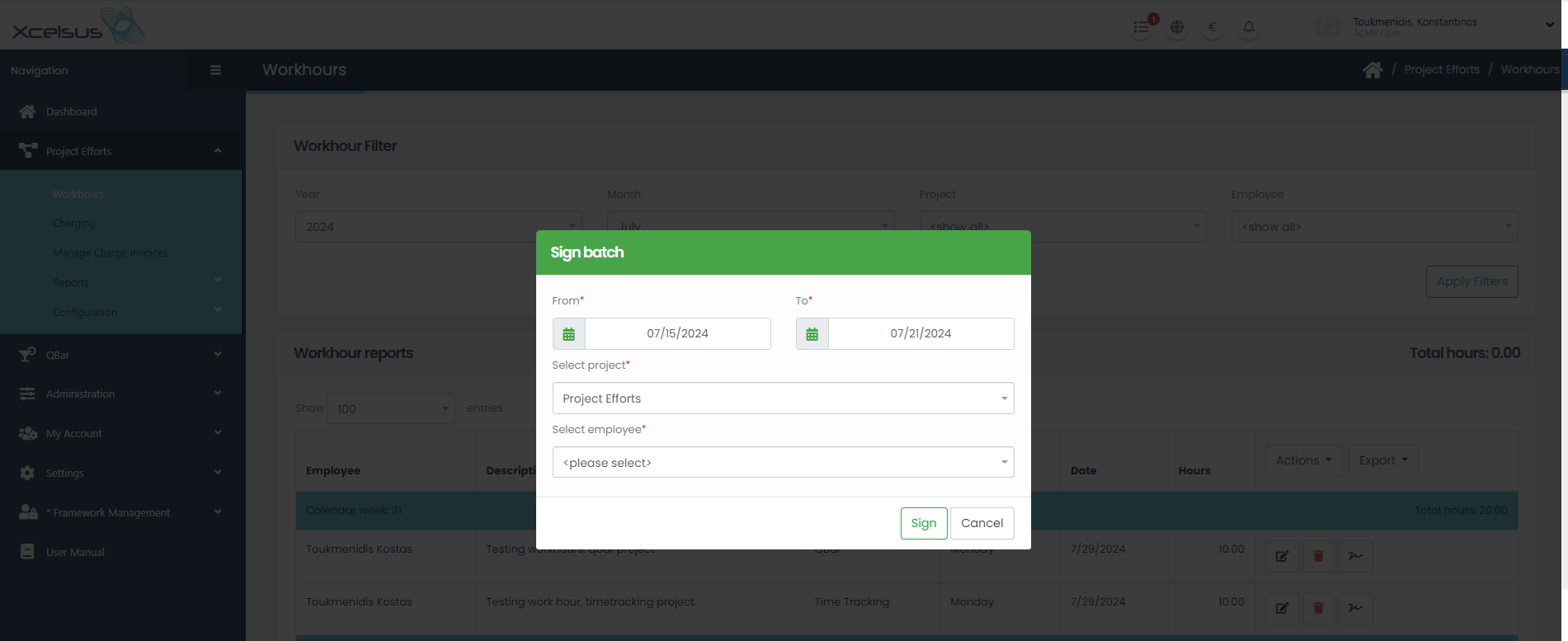This screenshot has height=641, width=1568.
Task: Open the Select project dropdown
Action: click(783, 398)
